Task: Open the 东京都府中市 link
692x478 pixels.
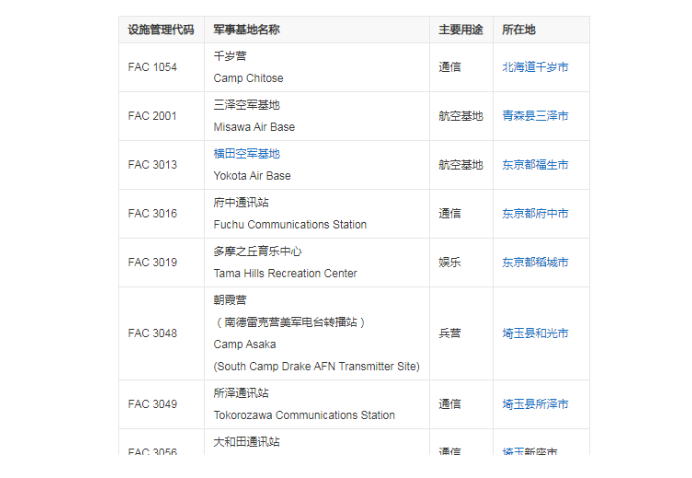Action: (535, 214)
